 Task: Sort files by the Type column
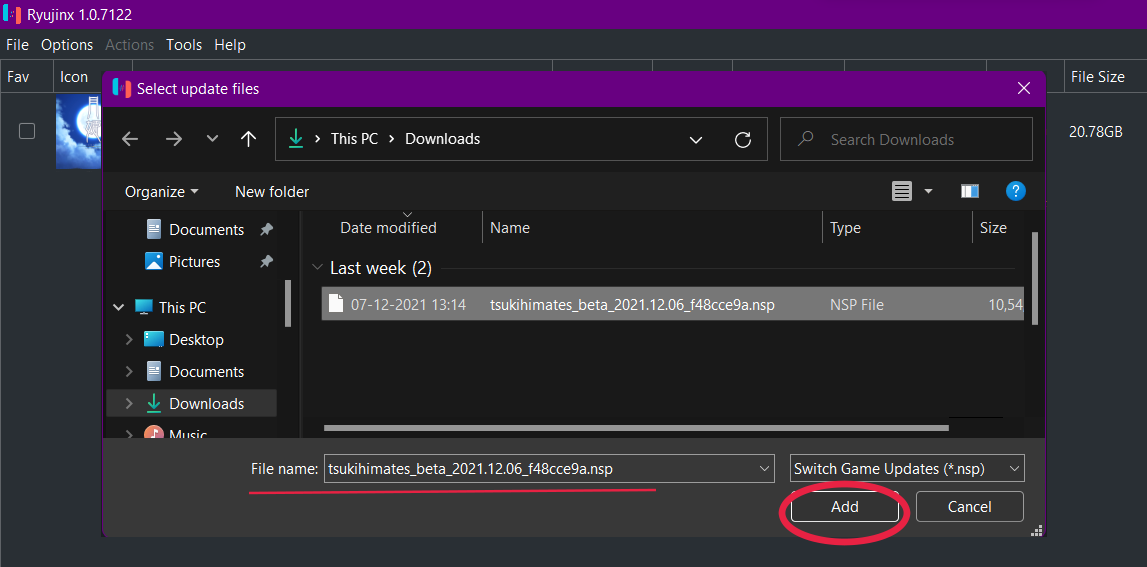(845, 228)
